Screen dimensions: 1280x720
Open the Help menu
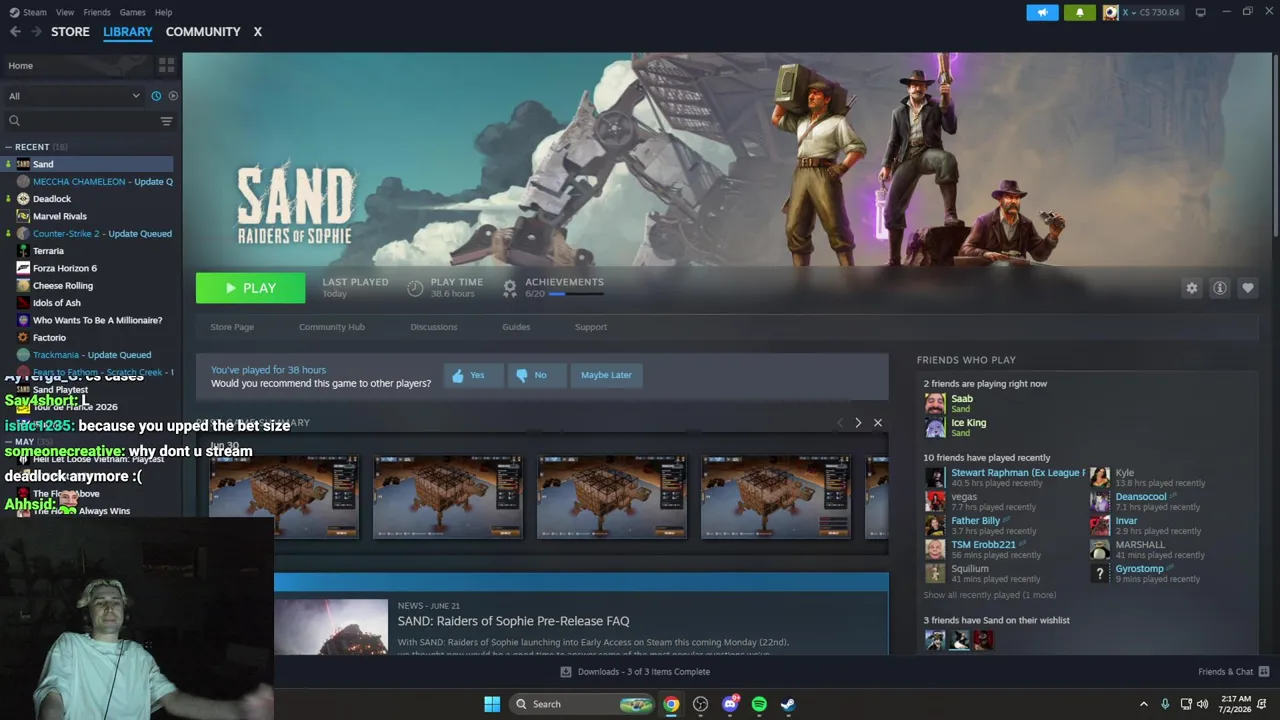163,12
